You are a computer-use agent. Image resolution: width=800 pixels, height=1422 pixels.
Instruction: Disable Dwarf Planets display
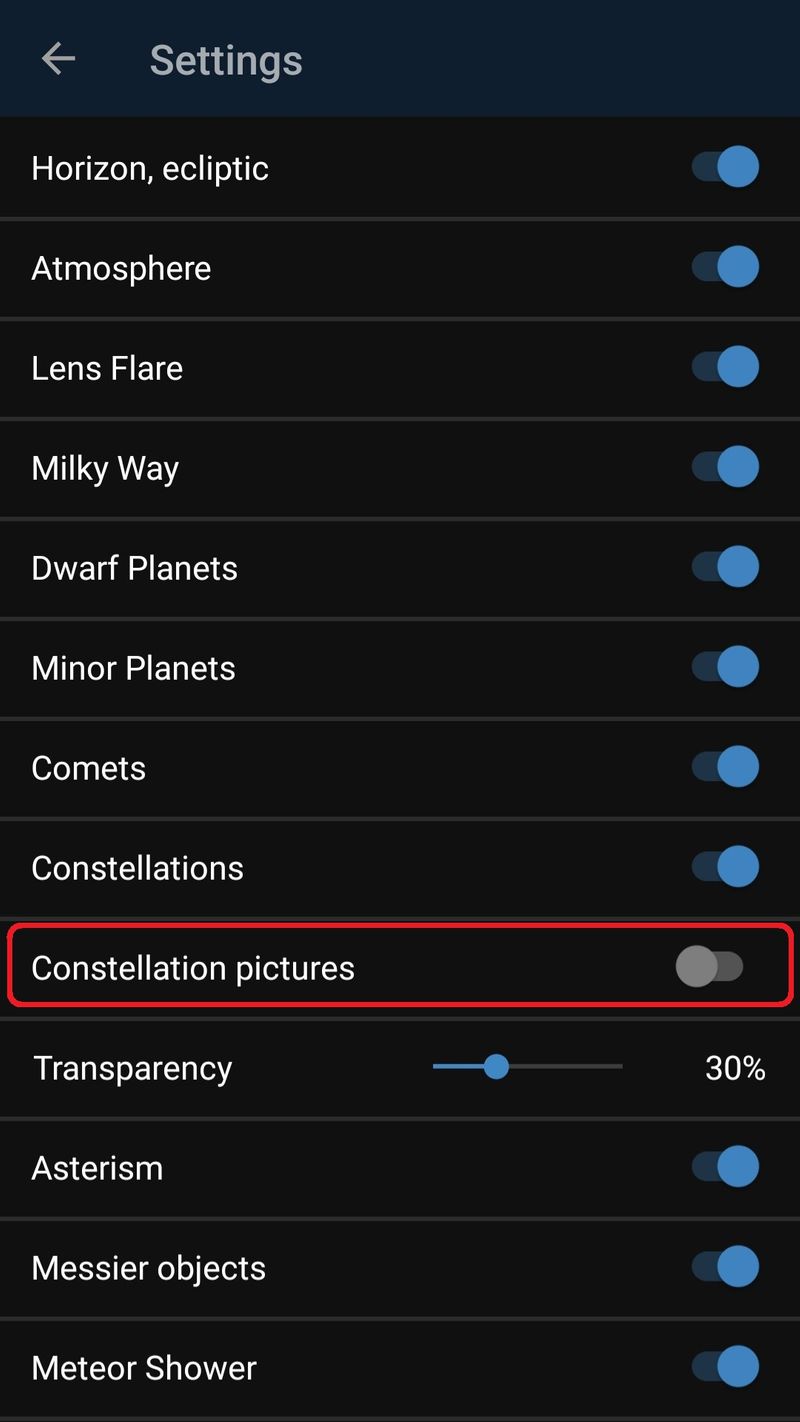[x=725, y=567]
